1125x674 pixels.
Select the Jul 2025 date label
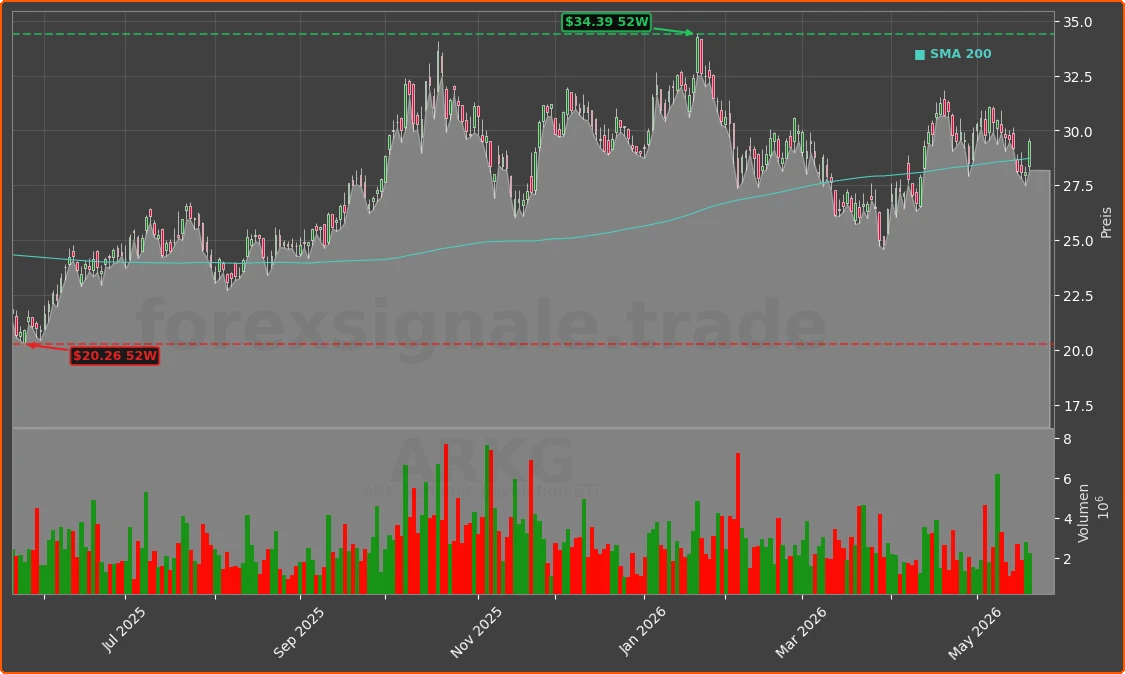pos(123,629)
